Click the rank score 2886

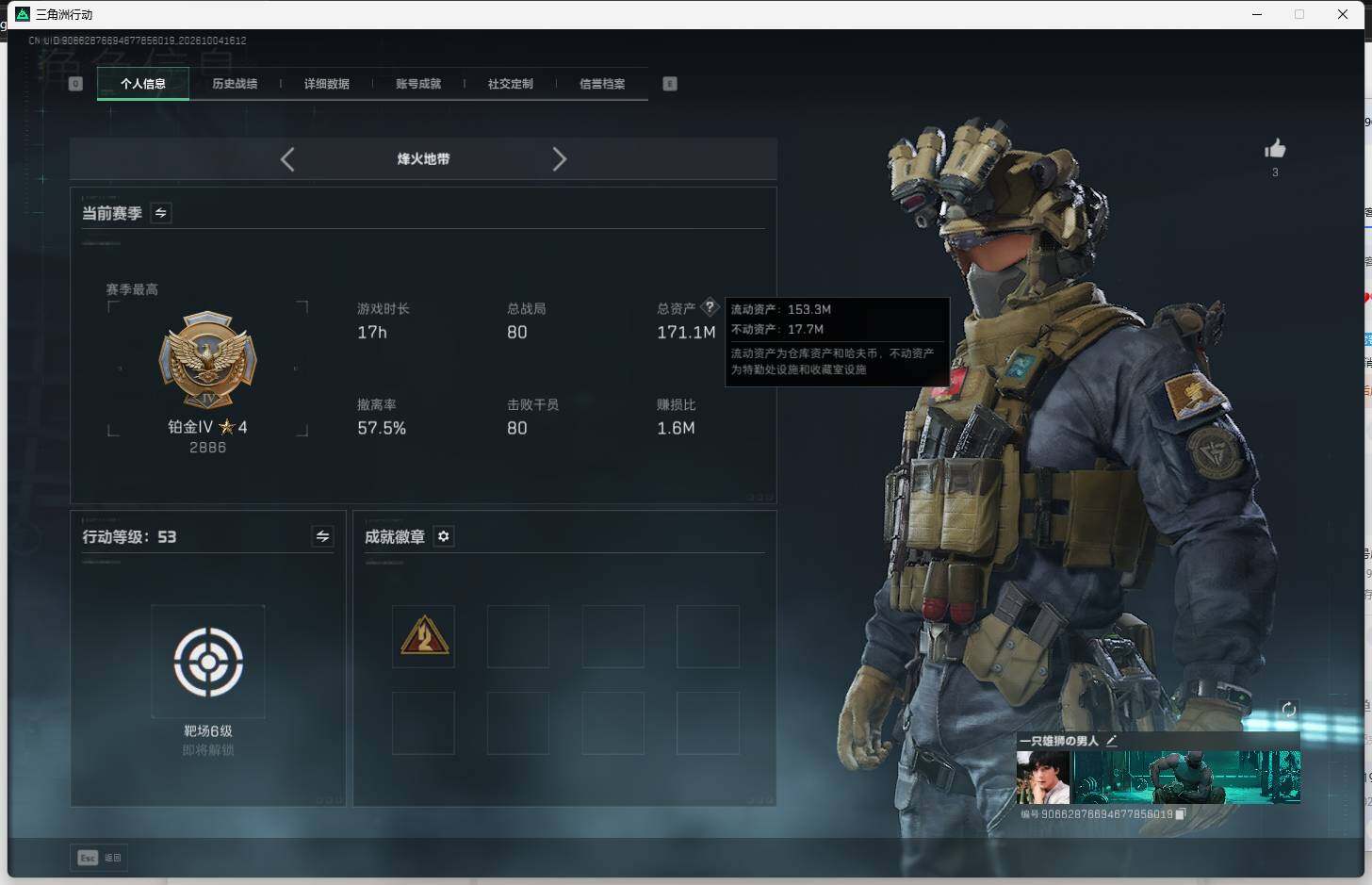click(x=207, y=448)
